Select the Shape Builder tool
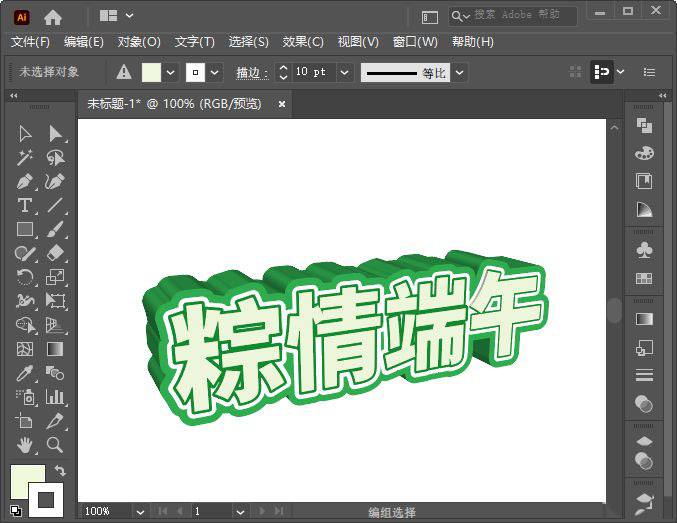The height and width of the screenshot is (523, 677). [25, 325]
